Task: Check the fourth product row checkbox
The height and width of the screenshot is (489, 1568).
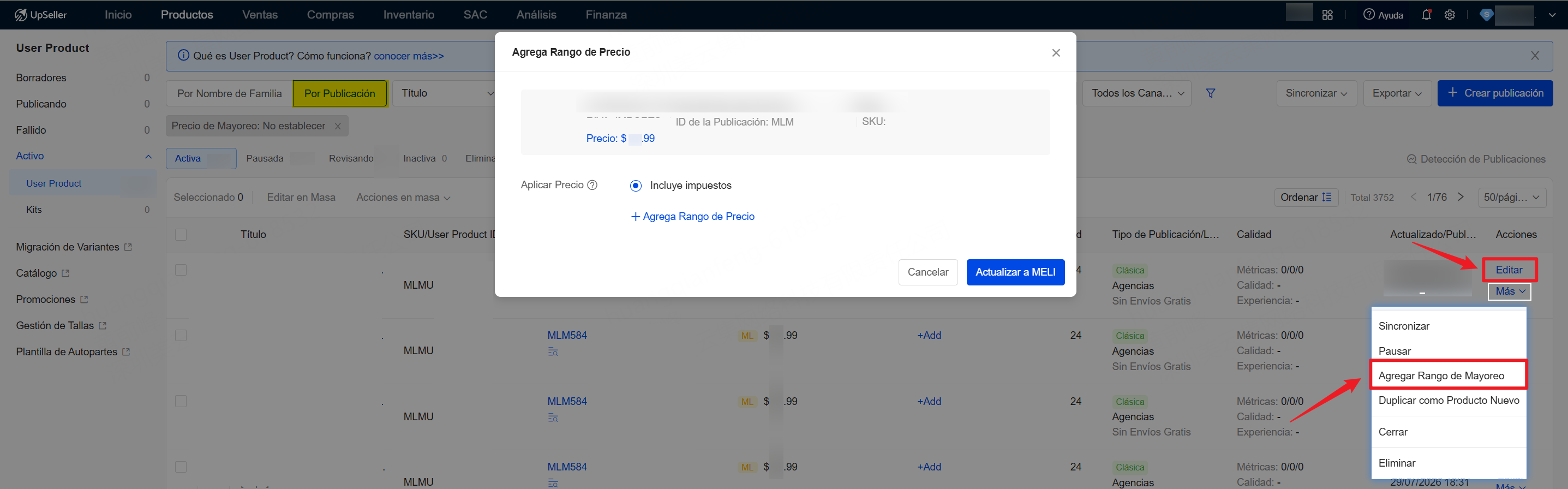Action: click(181, 467)
